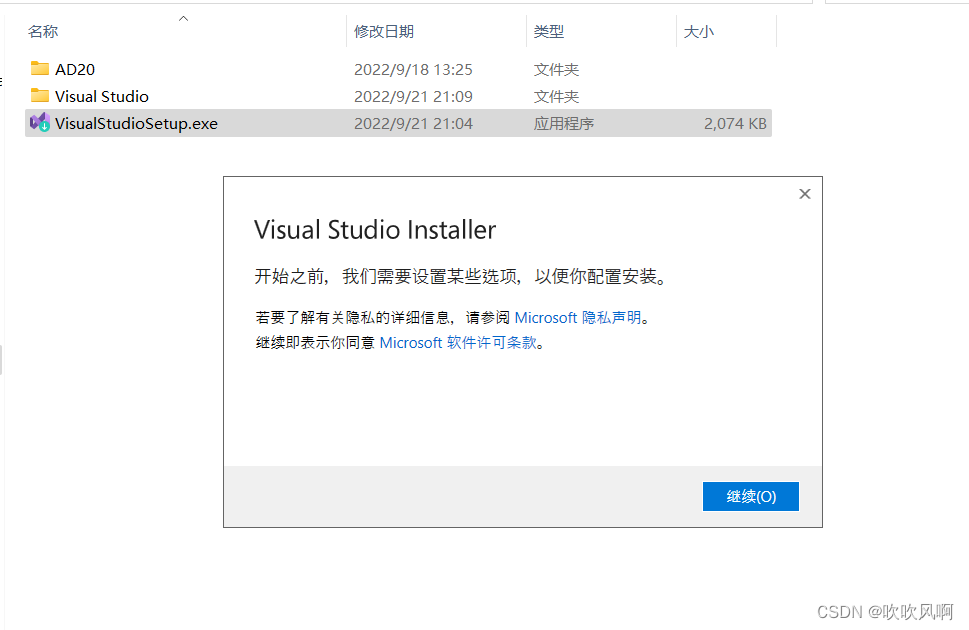Image resolution: width=969 pixels, height=630 pixels.
Task: Open the Microsoft 隐私声明 link
Action: (x=578, y=318)
